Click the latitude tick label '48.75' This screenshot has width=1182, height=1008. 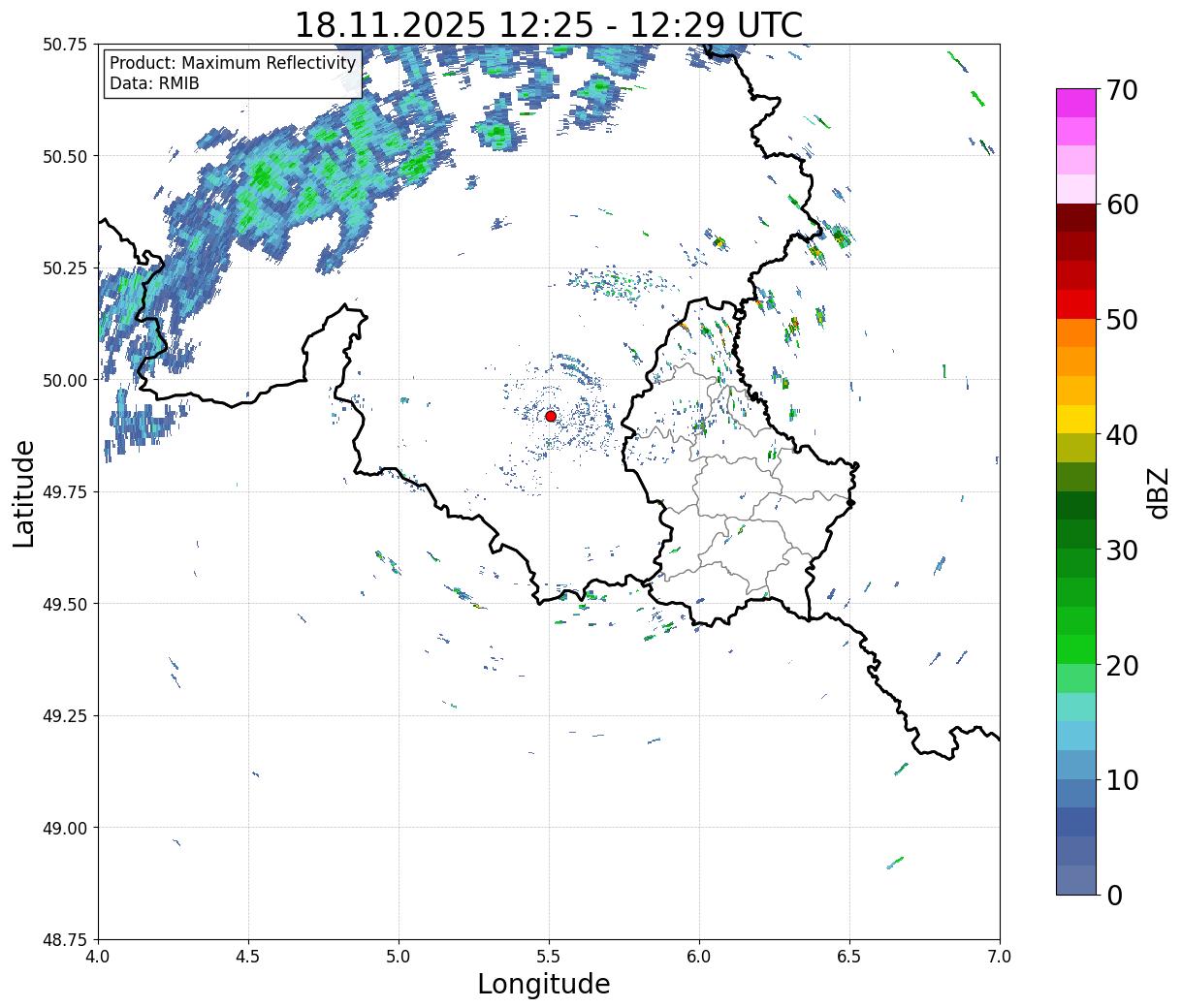tap(64, 940)
